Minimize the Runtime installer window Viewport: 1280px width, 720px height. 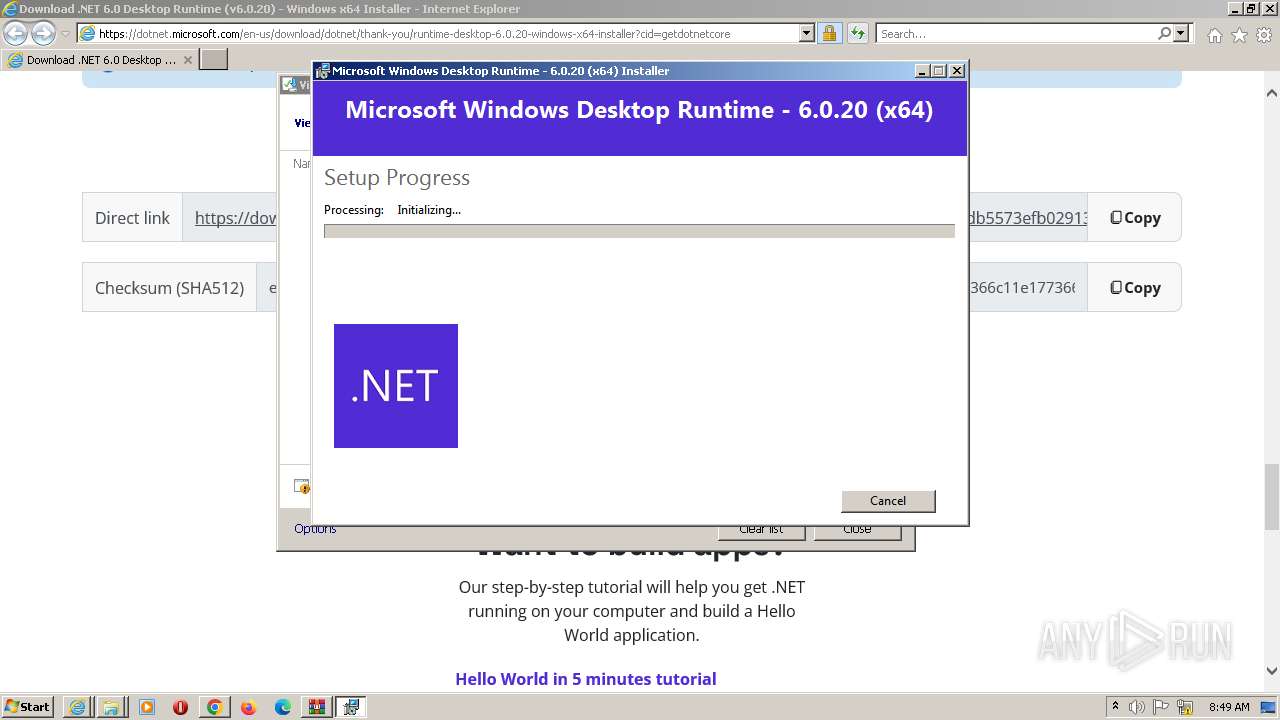pos(922,71)
